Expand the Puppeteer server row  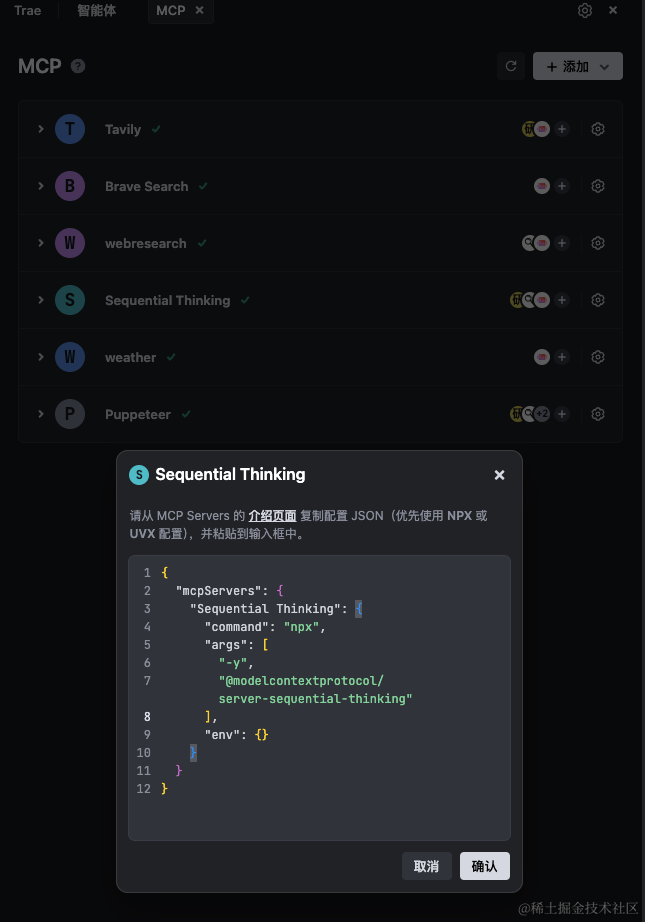tap(41, 414)
